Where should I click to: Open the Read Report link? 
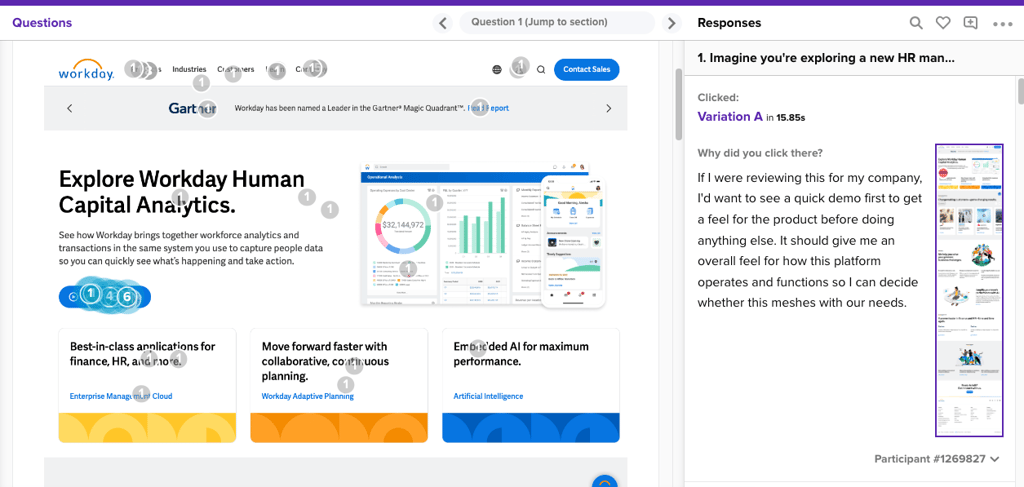pos(488,108)
